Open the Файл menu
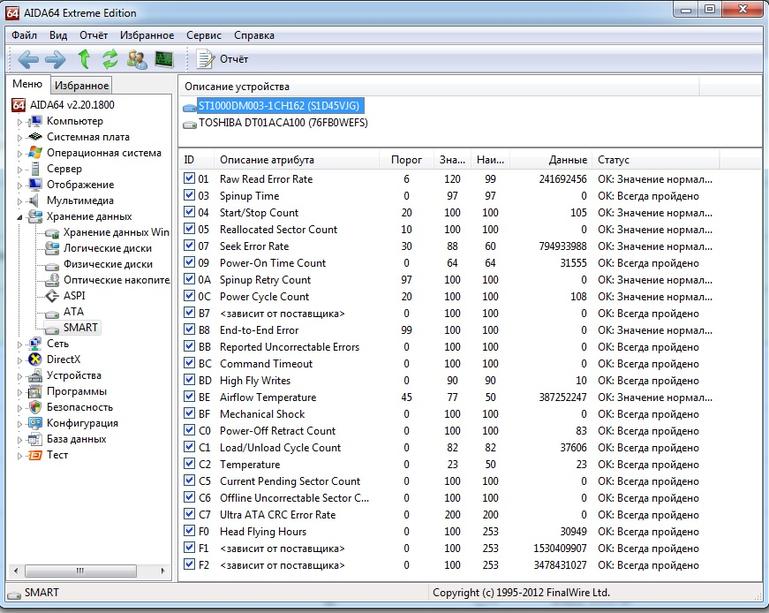The width and height of the screenshot is (769, 613). tap(24, 35)
